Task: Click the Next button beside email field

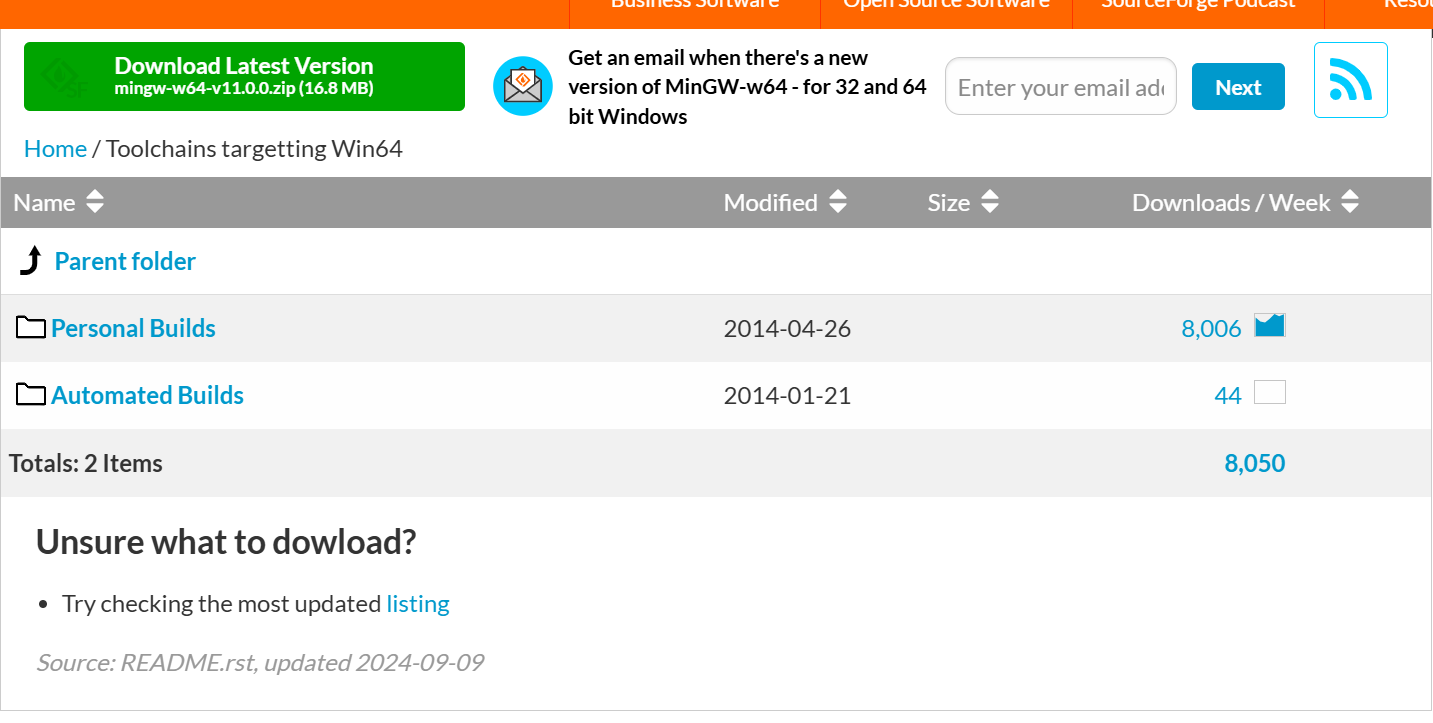Action: tap(1238, 87)
